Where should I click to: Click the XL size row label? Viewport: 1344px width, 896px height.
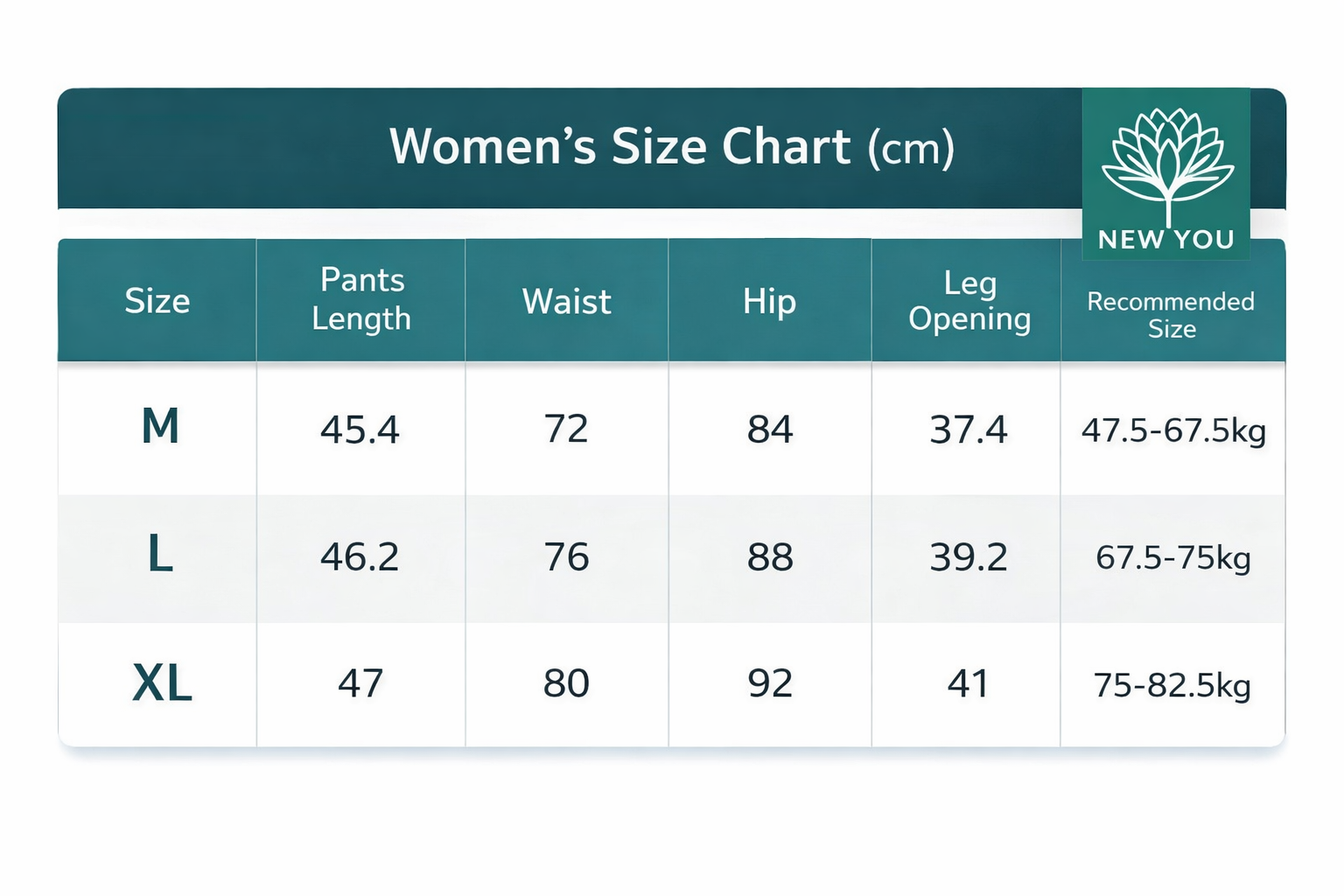tap(162, 683)
